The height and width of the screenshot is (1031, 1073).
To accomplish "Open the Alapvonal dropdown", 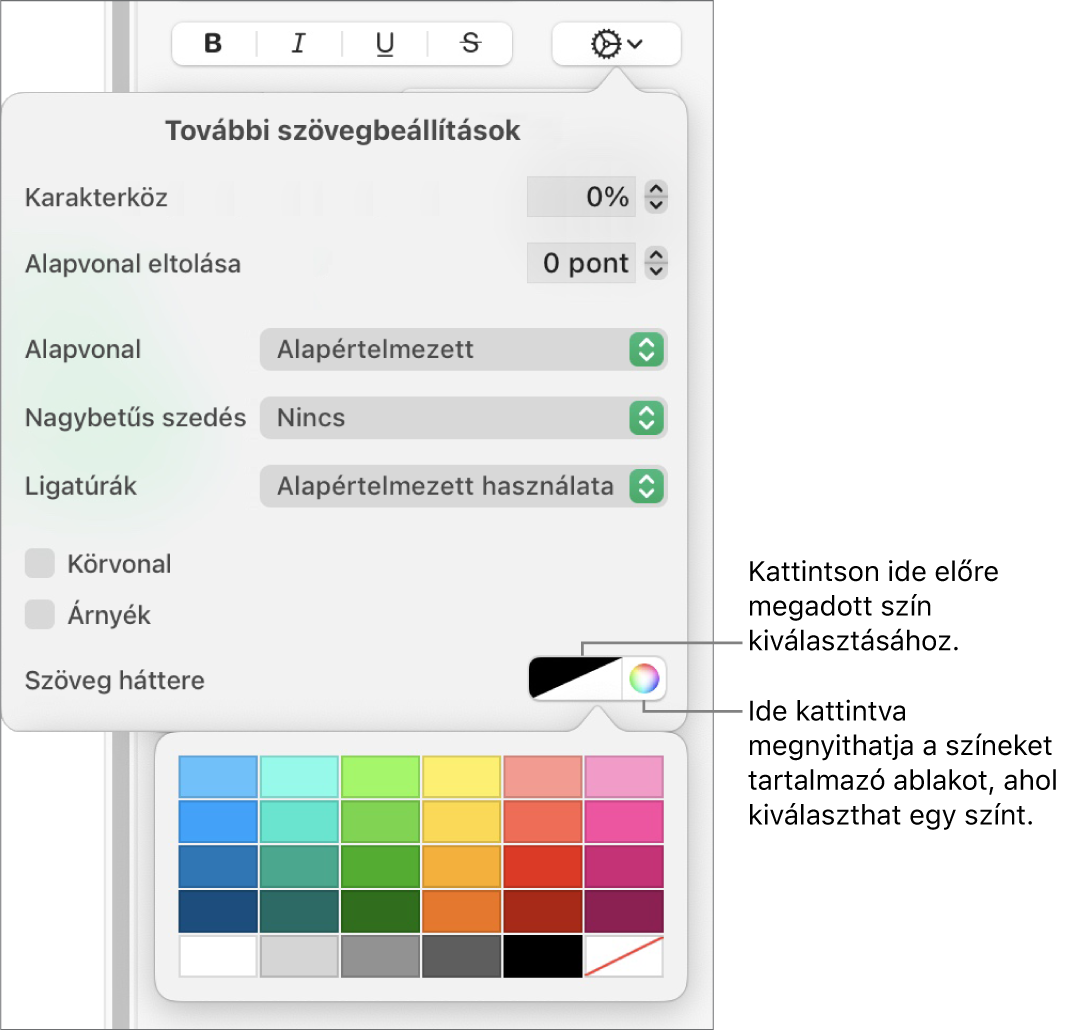I will [463, 350].
